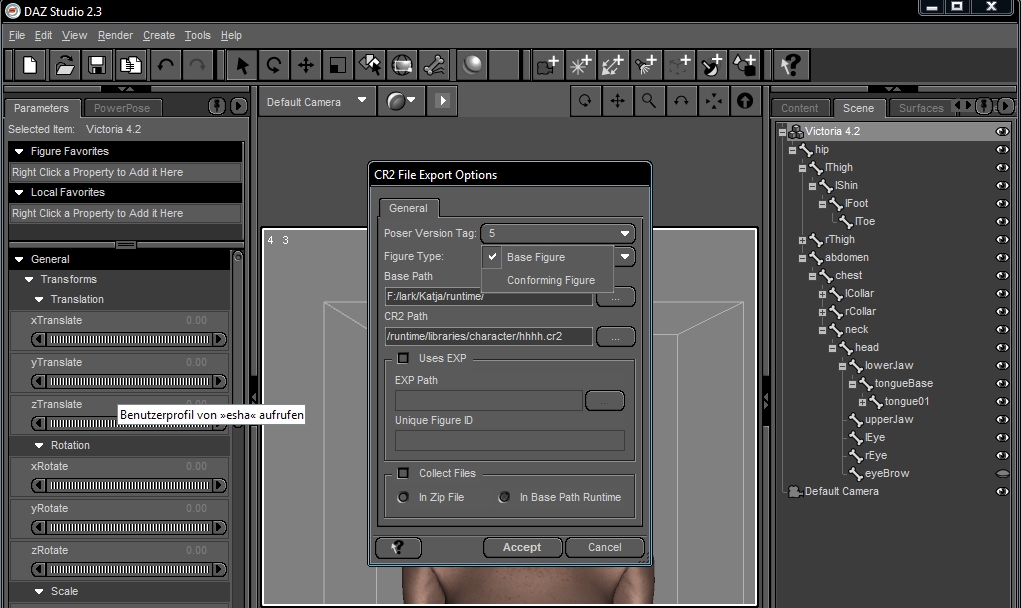Click viewport reset view up-arrow icon

click(x=745, y=101)
